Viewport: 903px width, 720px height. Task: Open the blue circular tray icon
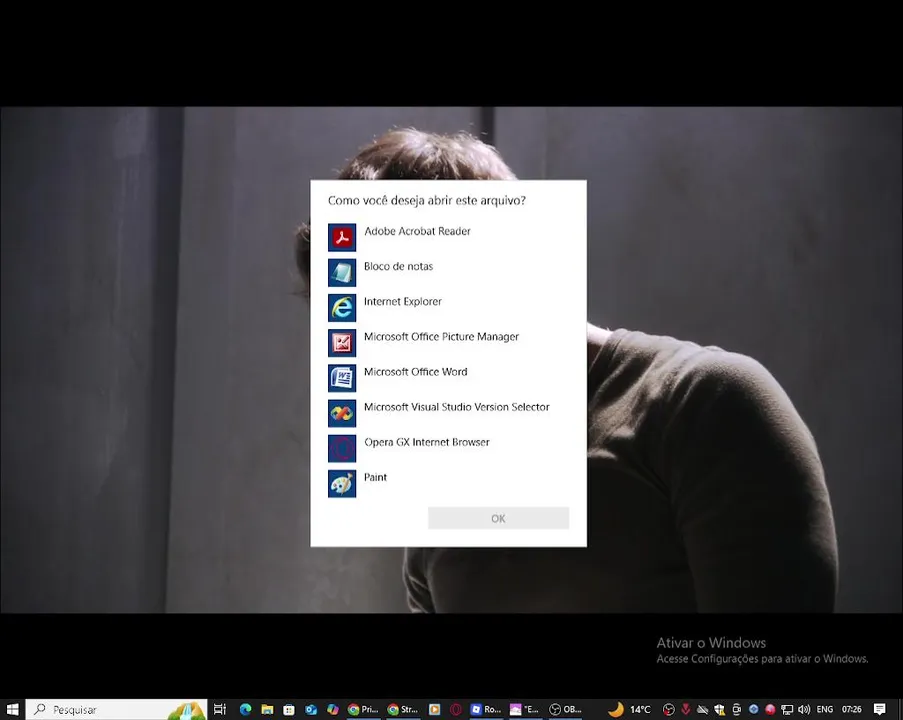(753, 710)
